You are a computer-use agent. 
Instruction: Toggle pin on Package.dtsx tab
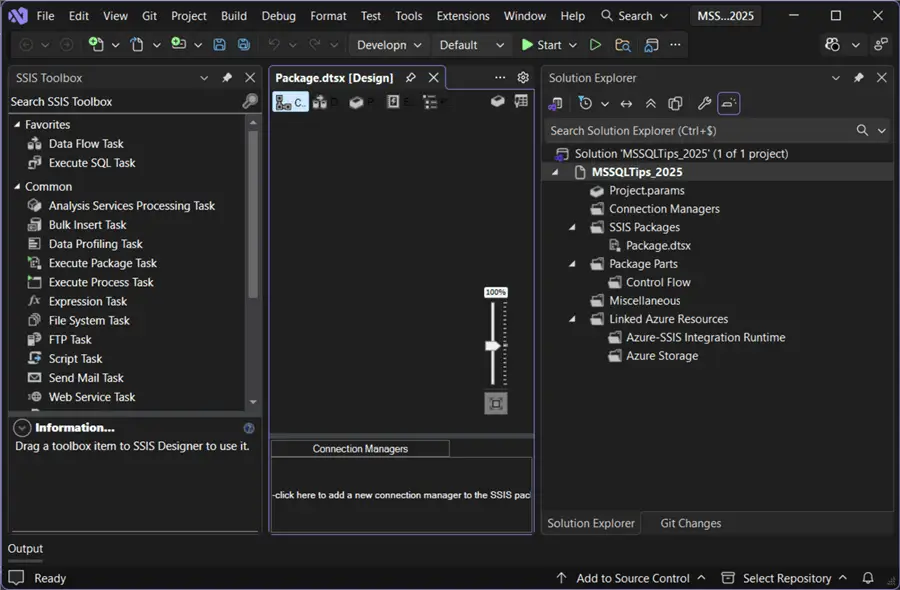click(x=410, y=77)
